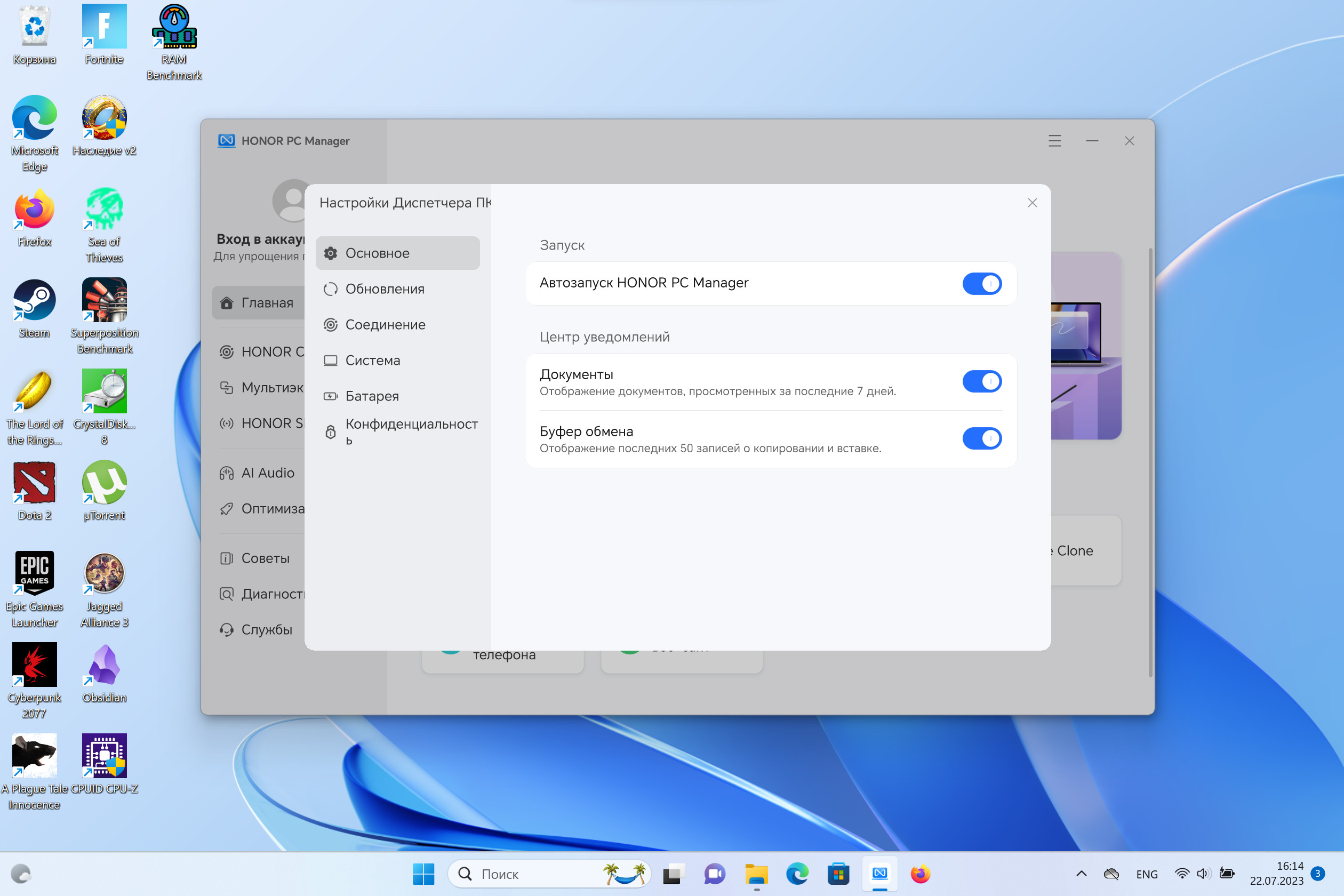The height and width of the screenshot is (896, 1344).
Task: Select the Sea of Thieves desktop icon
Action: pyautogui.click(x=104, y=226)
